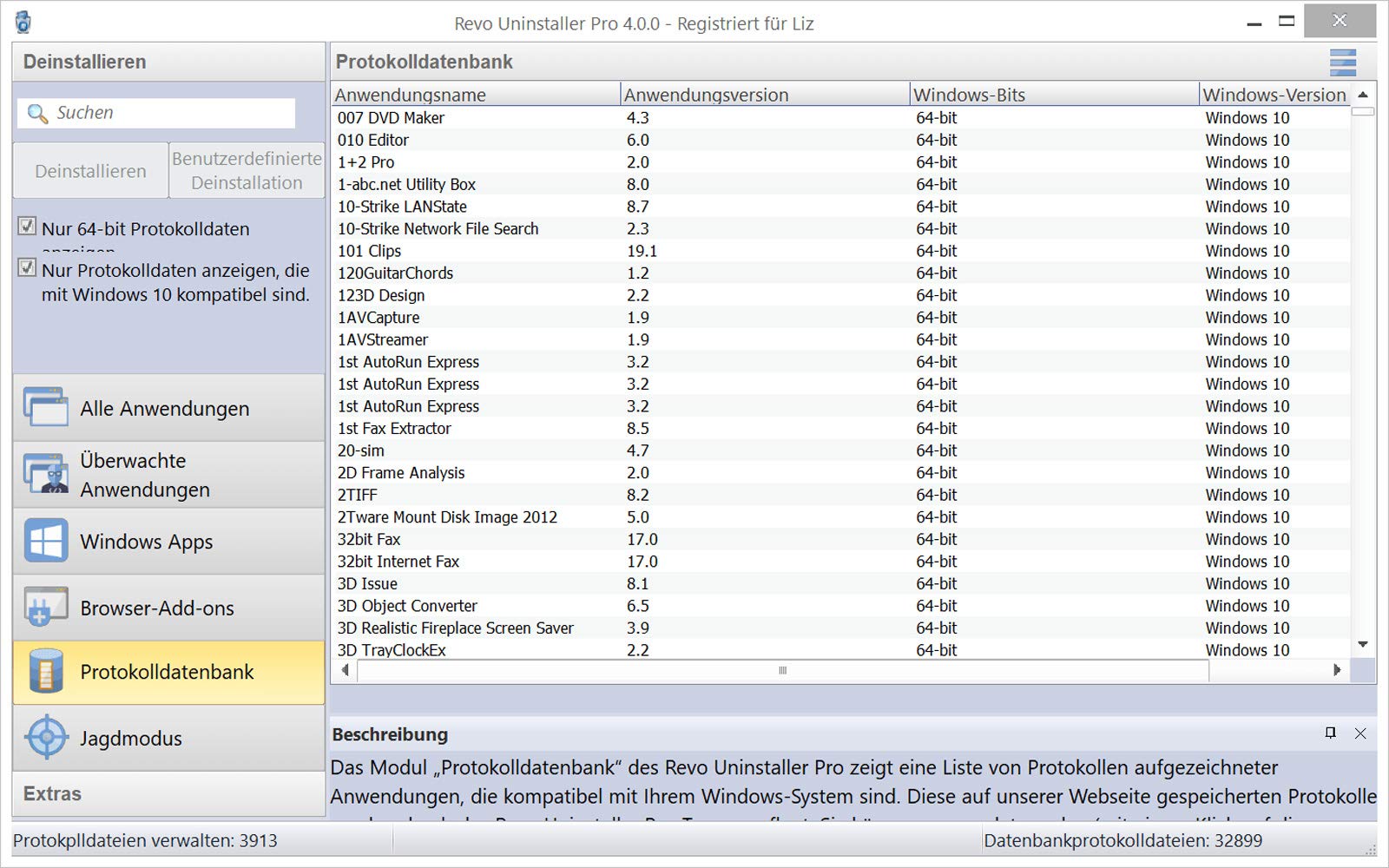Select the 101 Clips row
This screenshot has height=868, width=1389.
(x=840, y=251)
